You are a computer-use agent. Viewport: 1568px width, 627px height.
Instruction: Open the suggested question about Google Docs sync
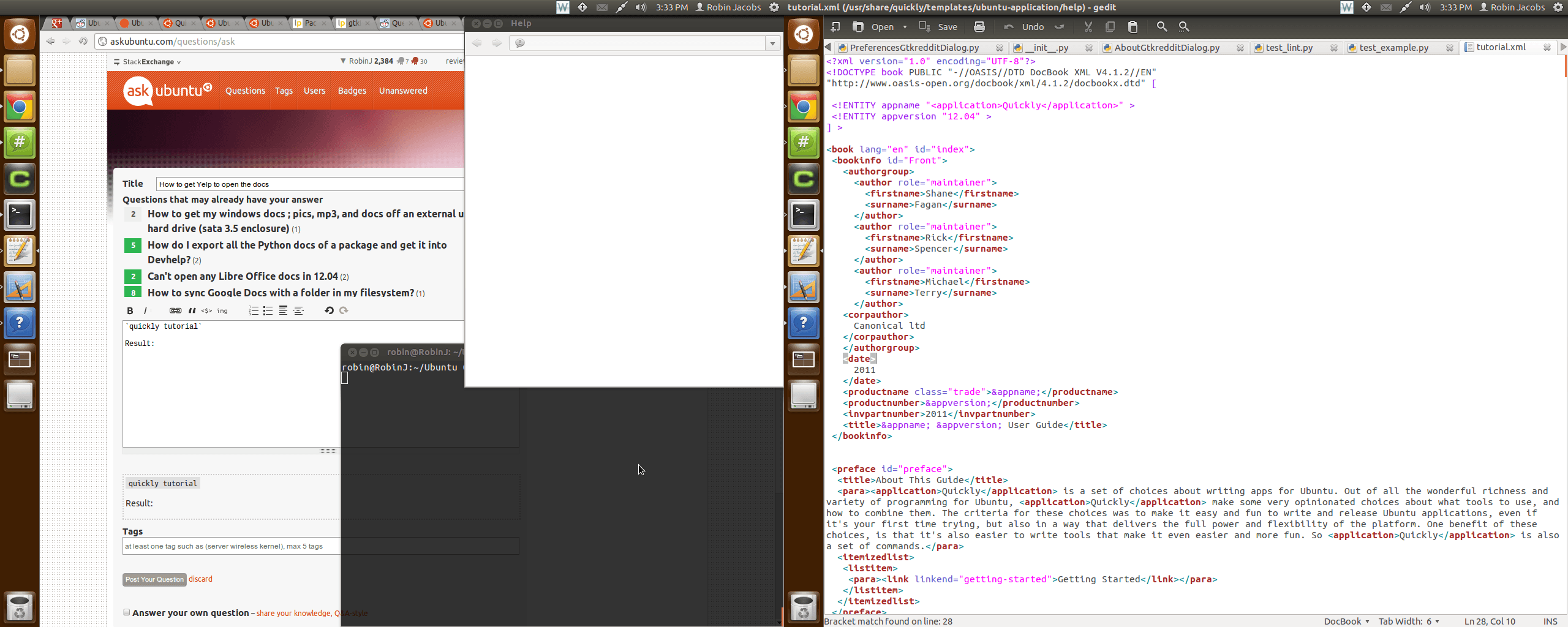click(x=281, y=293)
